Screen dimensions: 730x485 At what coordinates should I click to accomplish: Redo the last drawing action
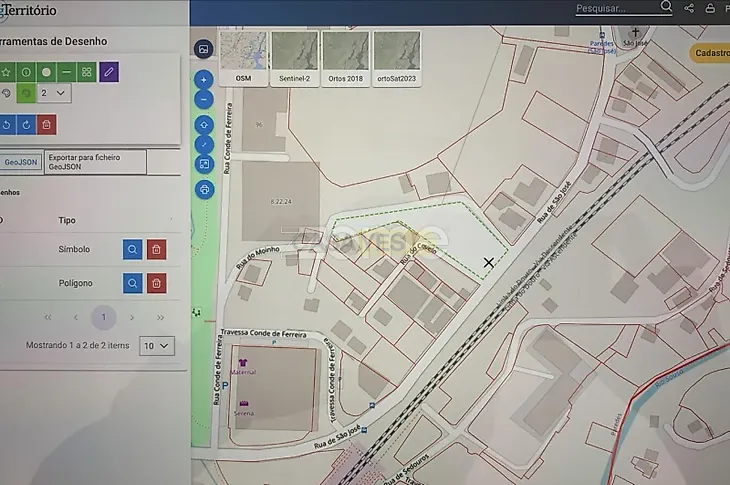[26, 125]
